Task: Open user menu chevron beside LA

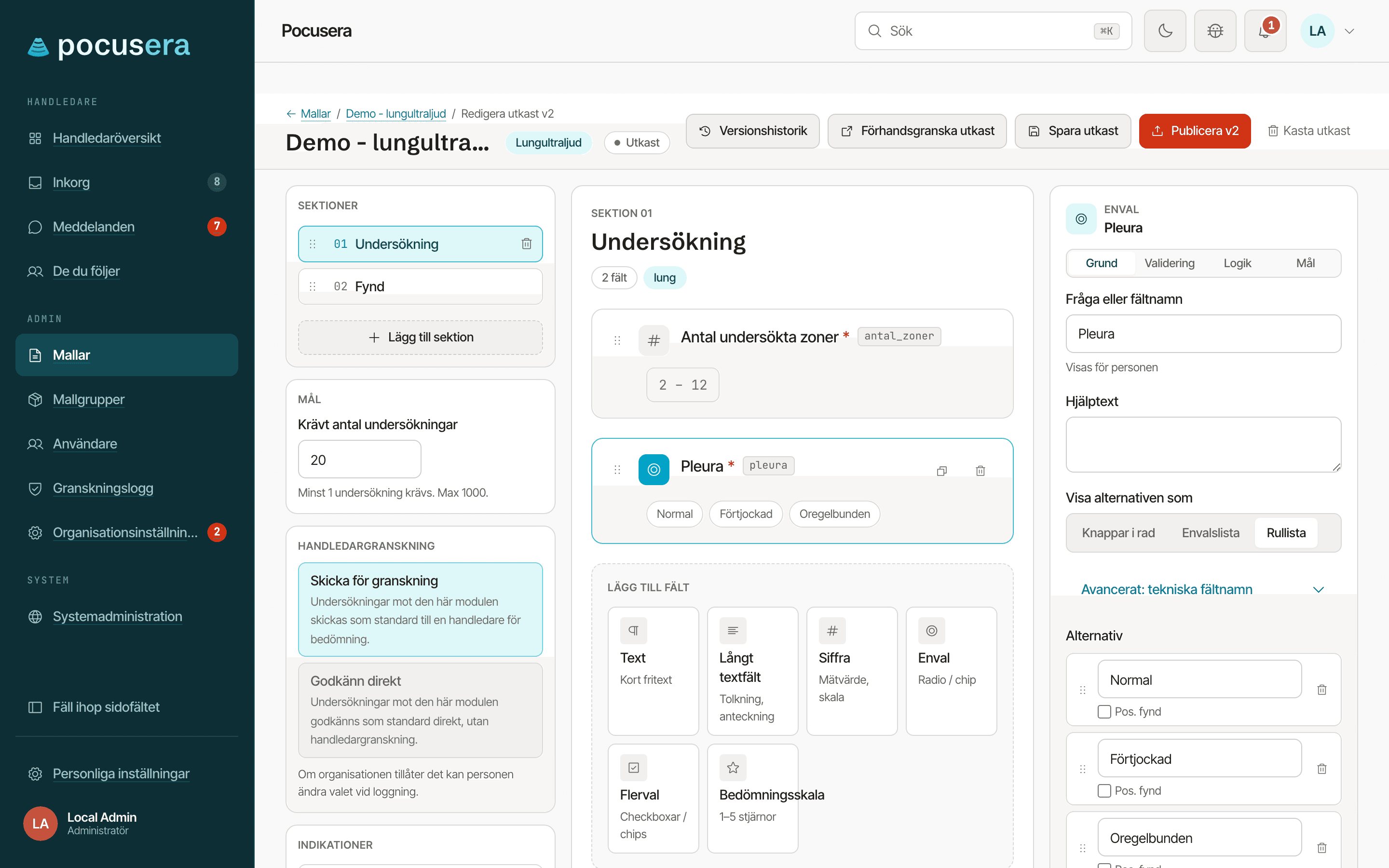Action: 1349,31
